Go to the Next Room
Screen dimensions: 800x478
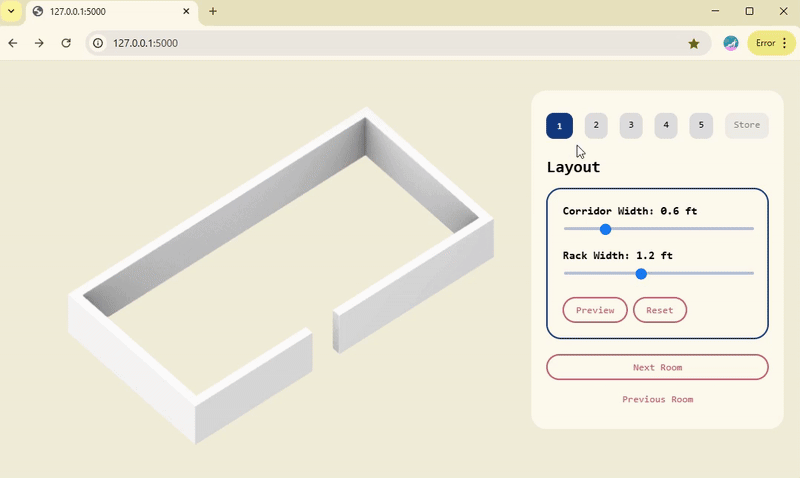click(657, 367)
